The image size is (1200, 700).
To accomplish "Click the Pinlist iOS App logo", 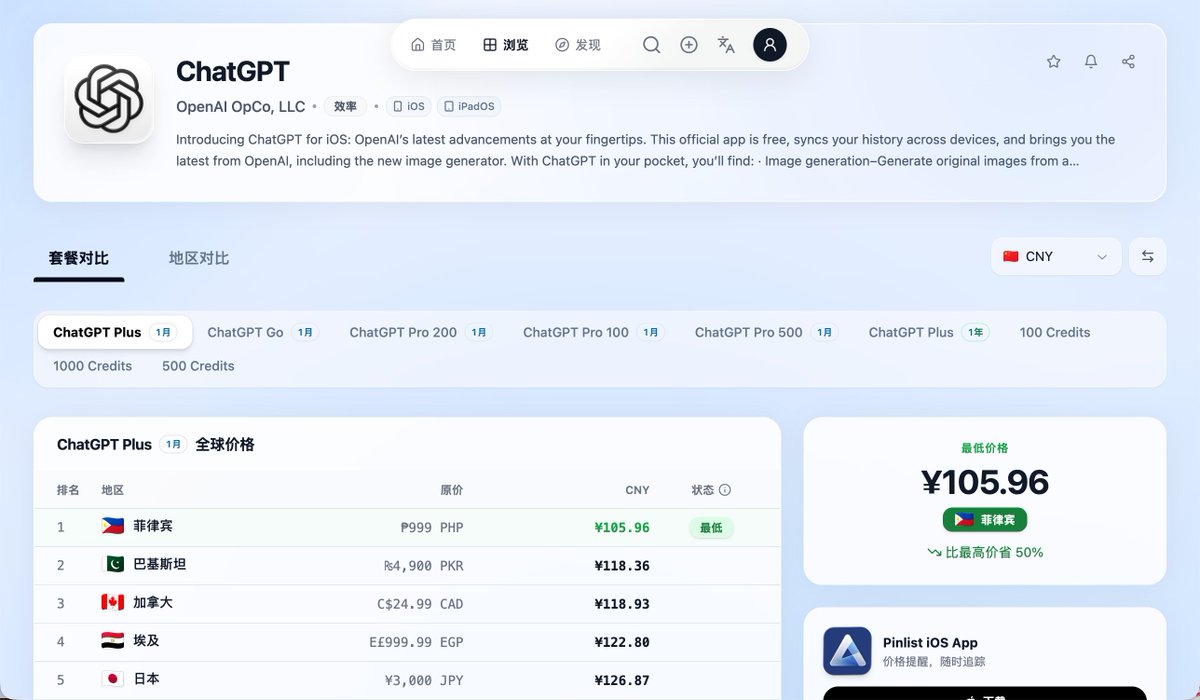I will (x=847, y=651).
